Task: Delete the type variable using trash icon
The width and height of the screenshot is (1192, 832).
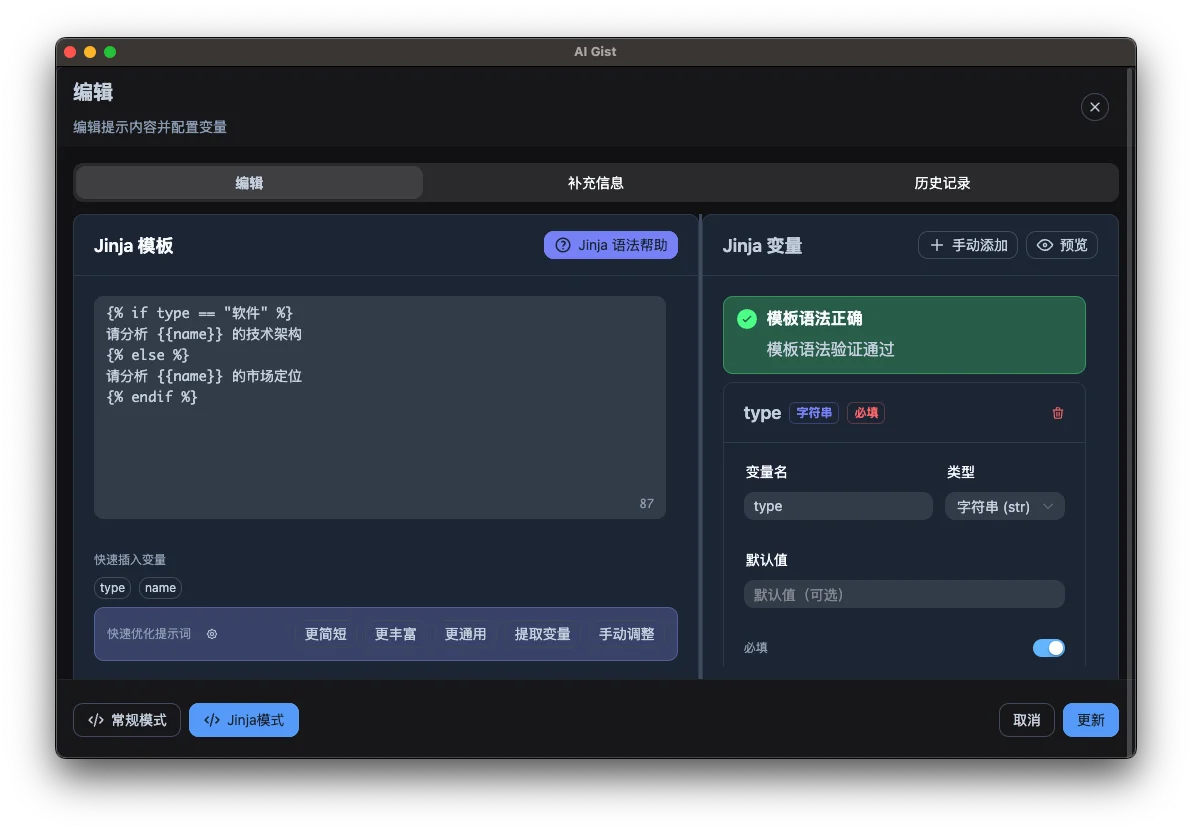Action: pyautogui.click(x=1057, y=412)
